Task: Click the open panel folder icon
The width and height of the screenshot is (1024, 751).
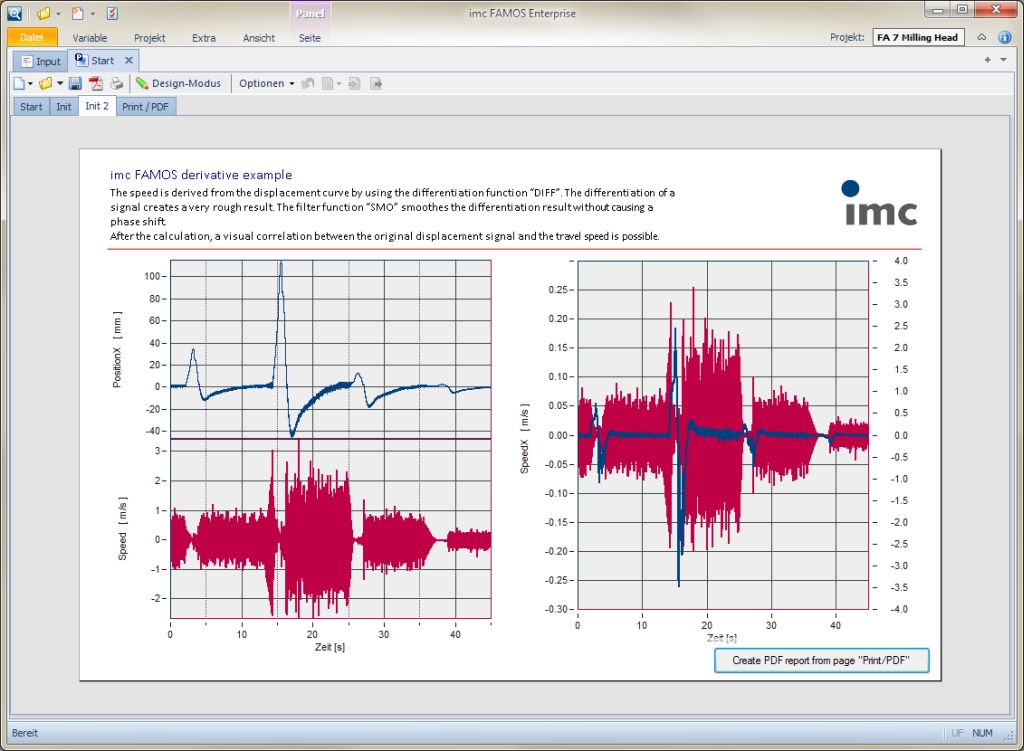Action: click(45, 84)
